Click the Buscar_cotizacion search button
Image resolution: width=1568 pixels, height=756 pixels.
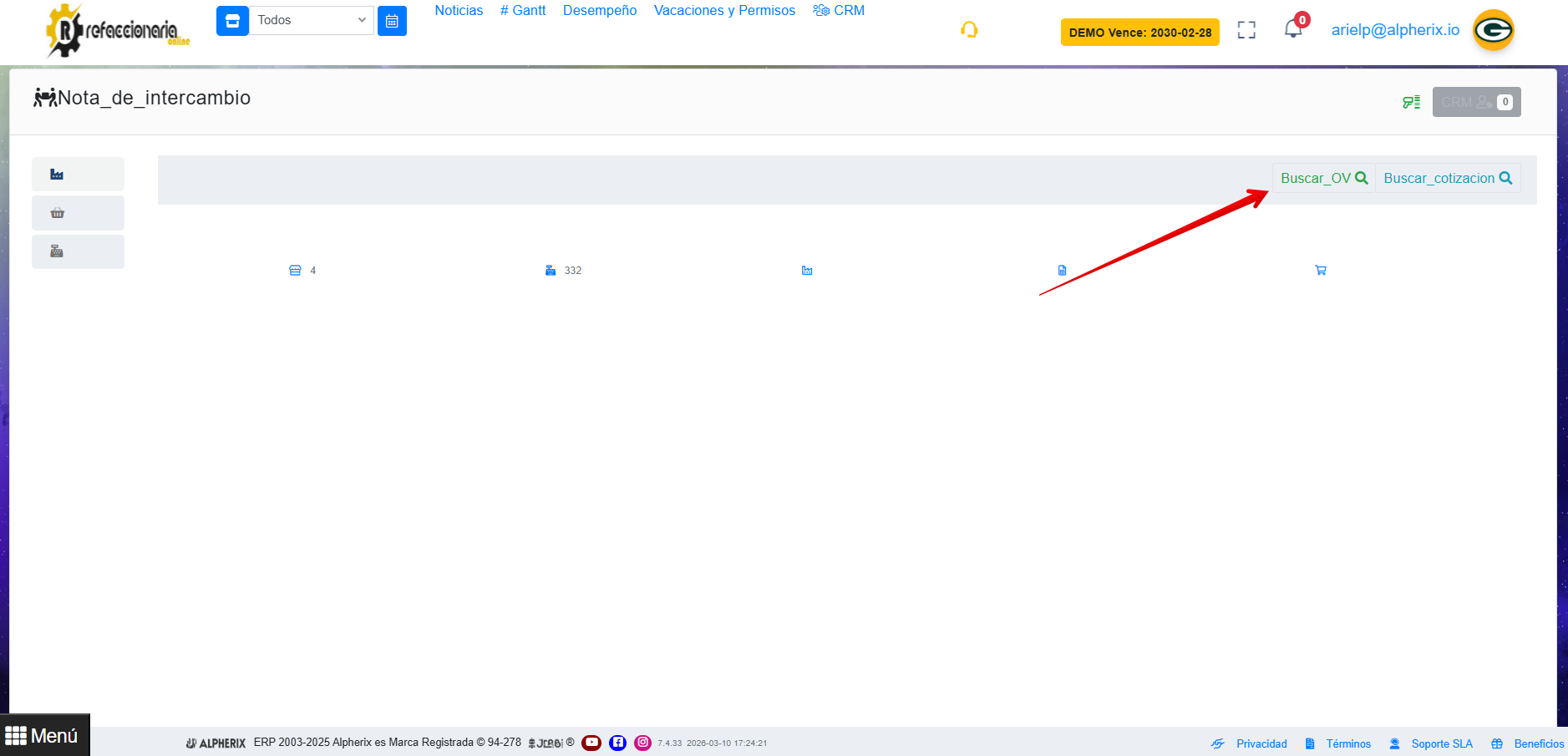[1447, 178]
